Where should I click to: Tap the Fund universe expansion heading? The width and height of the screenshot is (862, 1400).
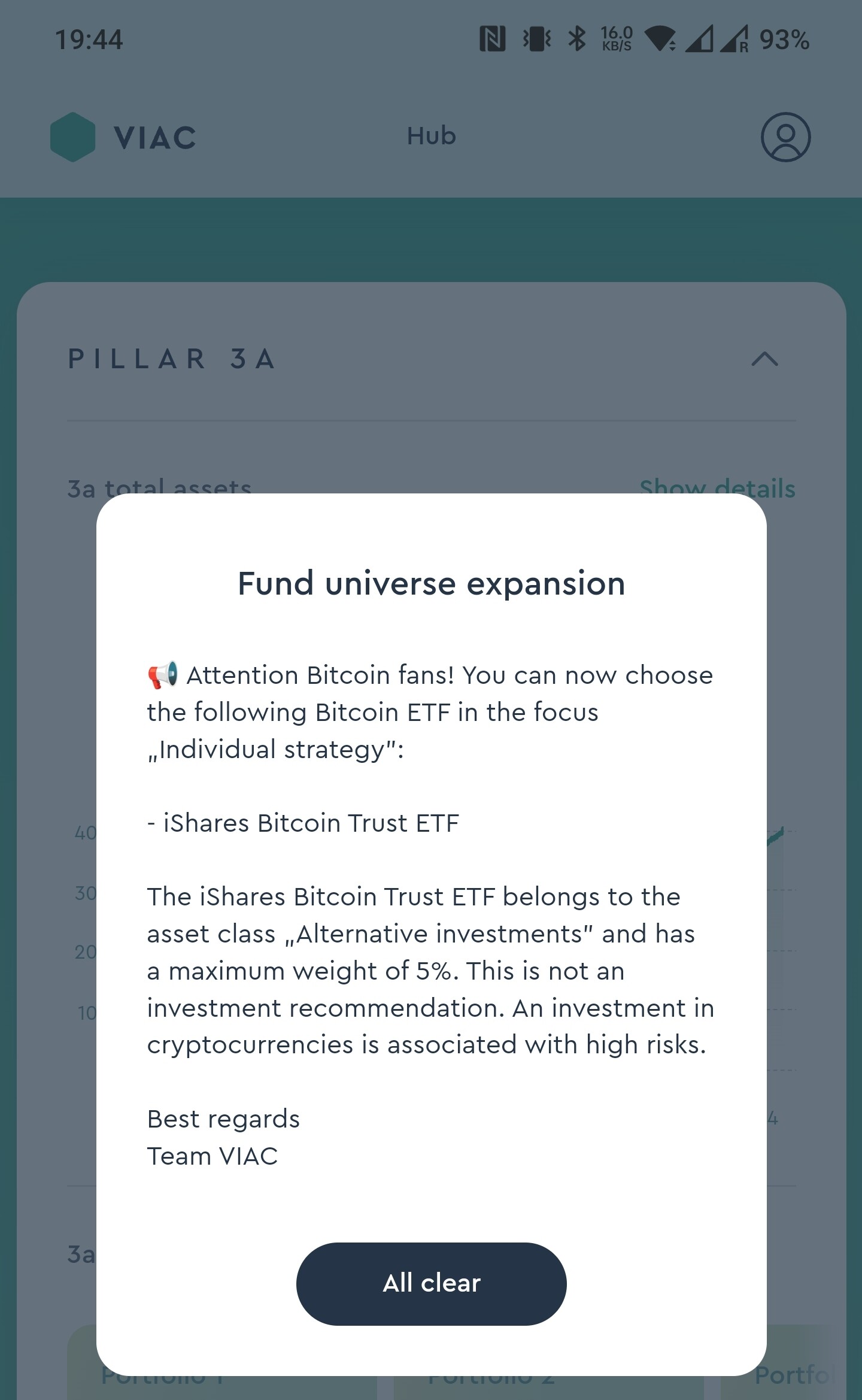(431, 584)
